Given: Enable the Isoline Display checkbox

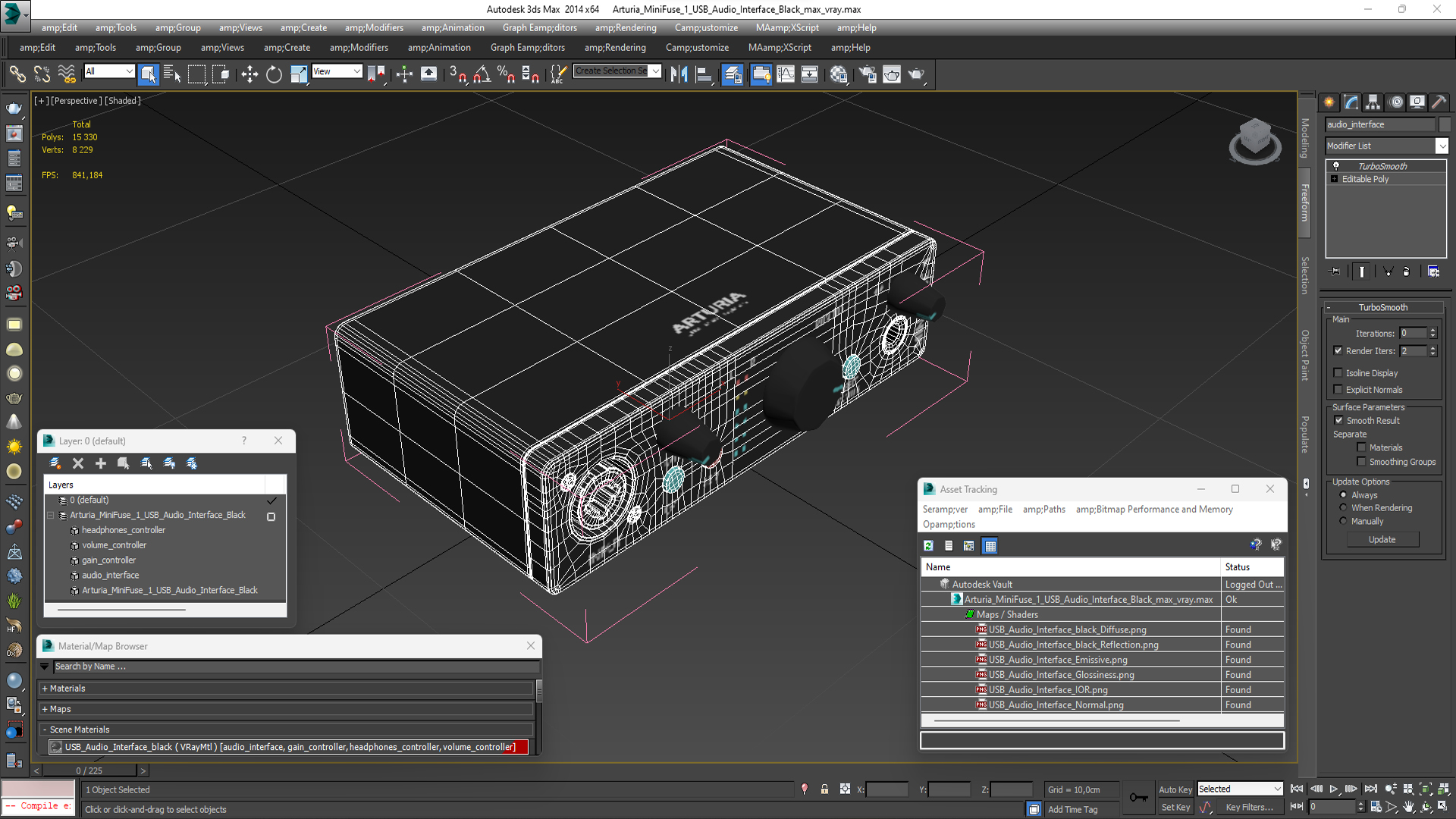Looking at the screenshot, I should click(1338, 373).
